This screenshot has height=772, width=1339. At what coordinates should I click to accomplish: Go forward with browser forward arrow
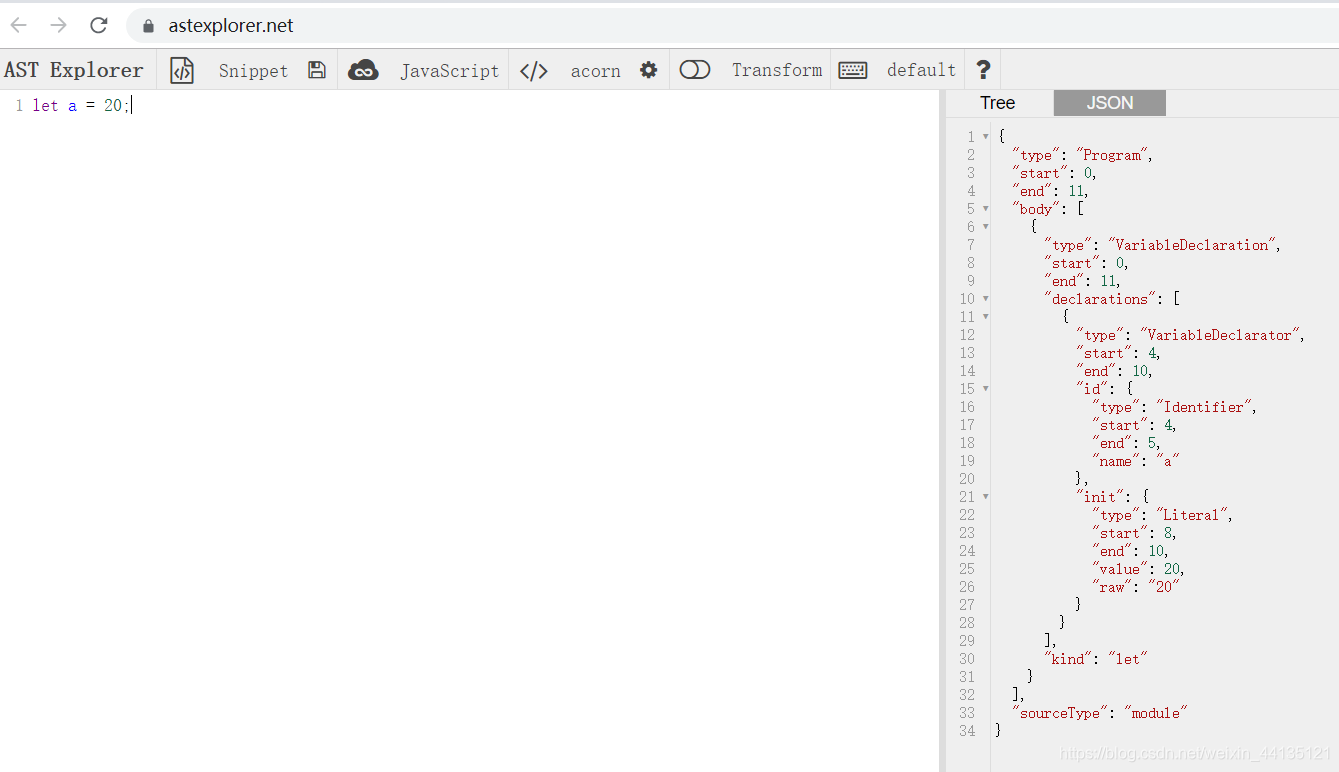[x=58, y=25]
